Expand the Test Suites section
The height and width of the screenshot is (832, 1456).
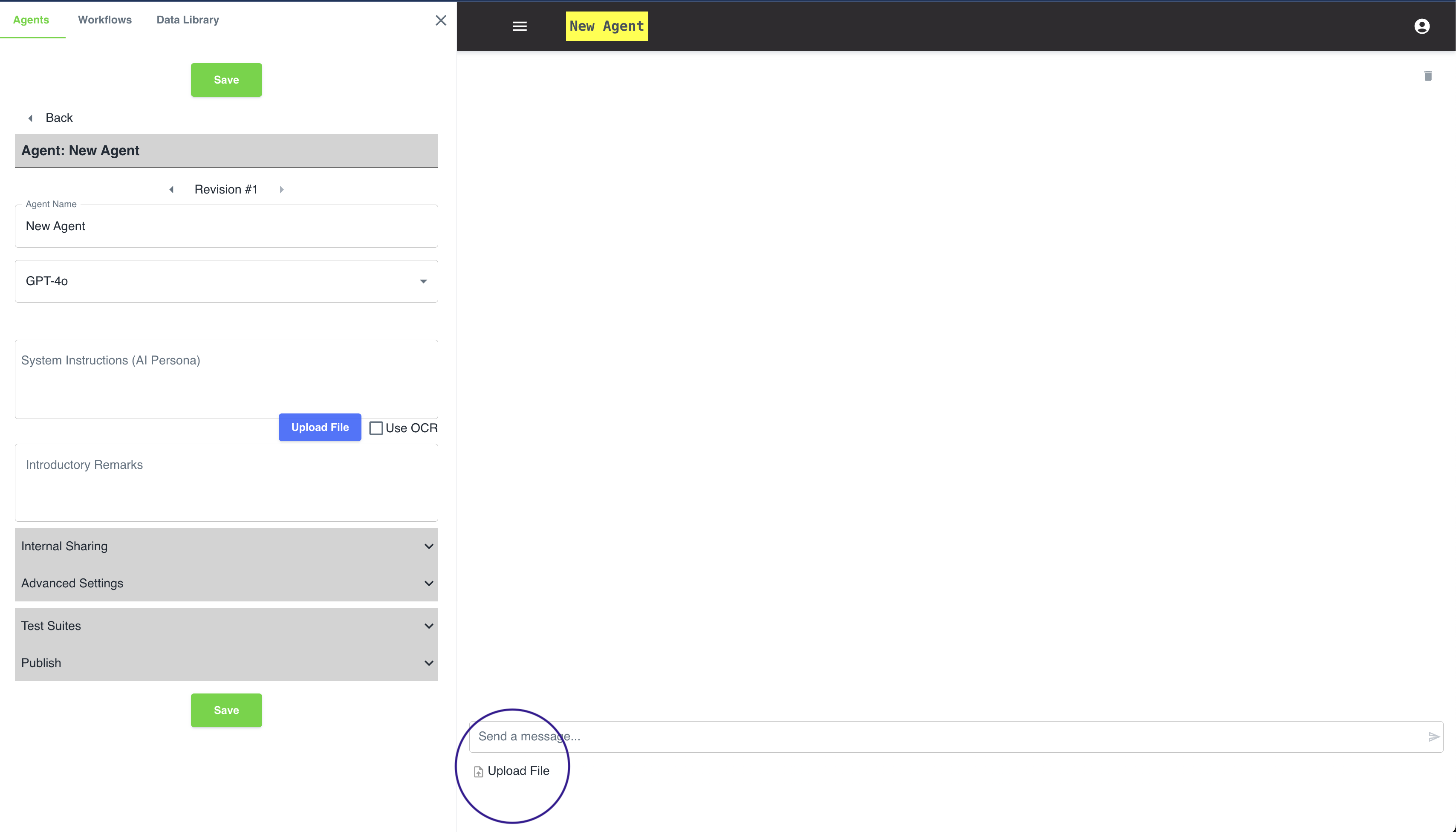click(226, 626)
